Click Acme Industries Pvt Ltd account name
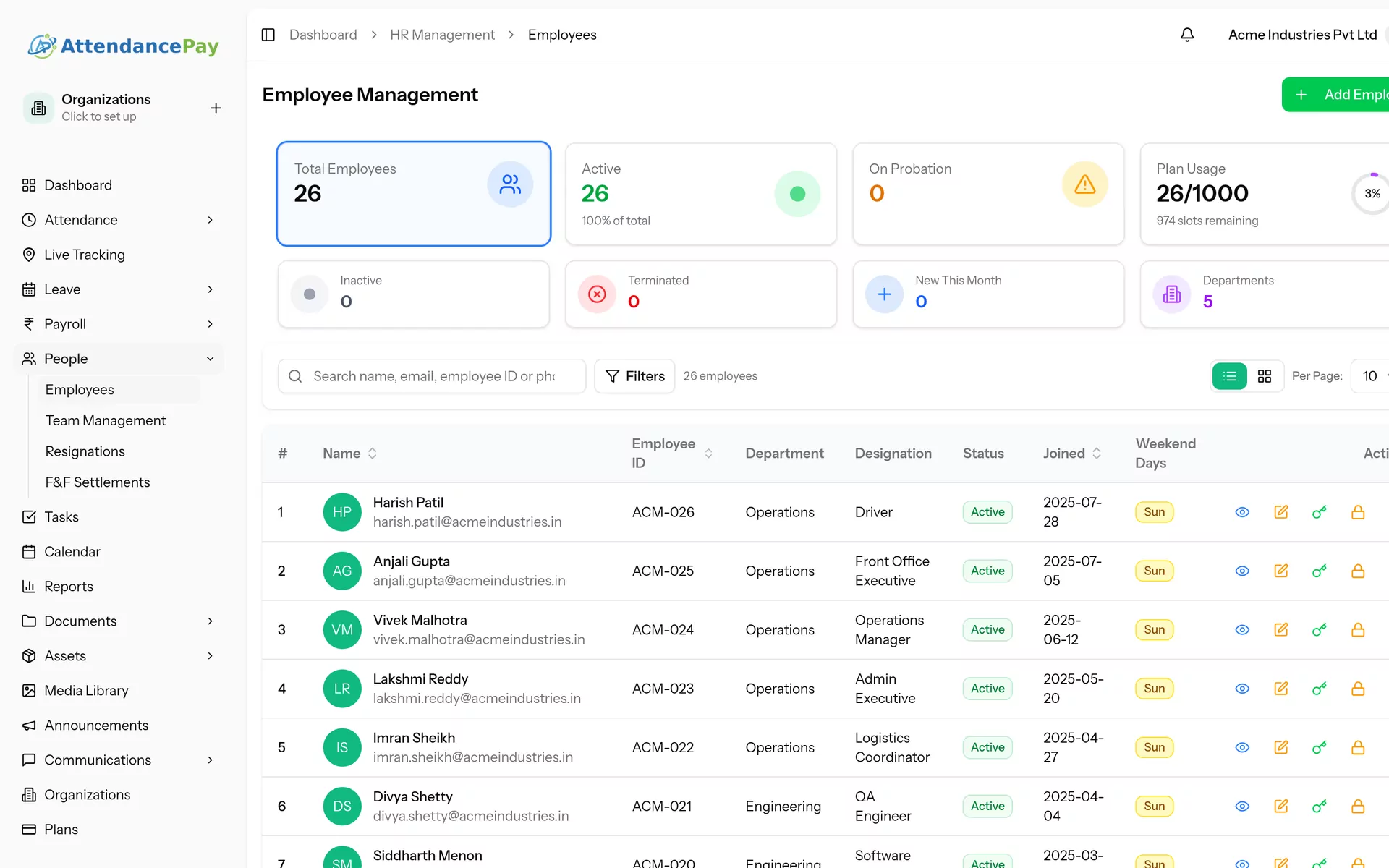Viewport: 1389px width, 868px height. (x=1303, y=35)
